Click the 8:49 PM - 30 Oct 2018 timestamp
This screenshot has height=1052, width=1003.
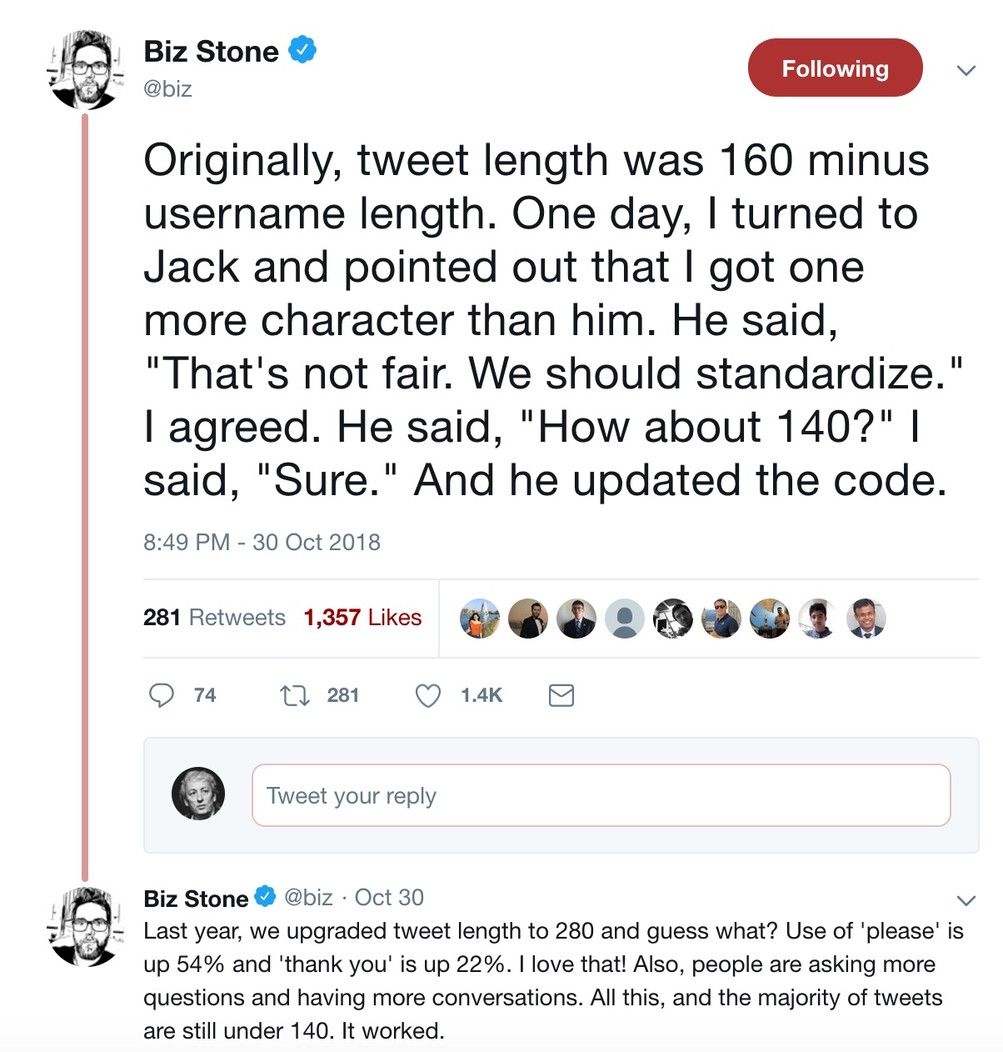[262, 542]
